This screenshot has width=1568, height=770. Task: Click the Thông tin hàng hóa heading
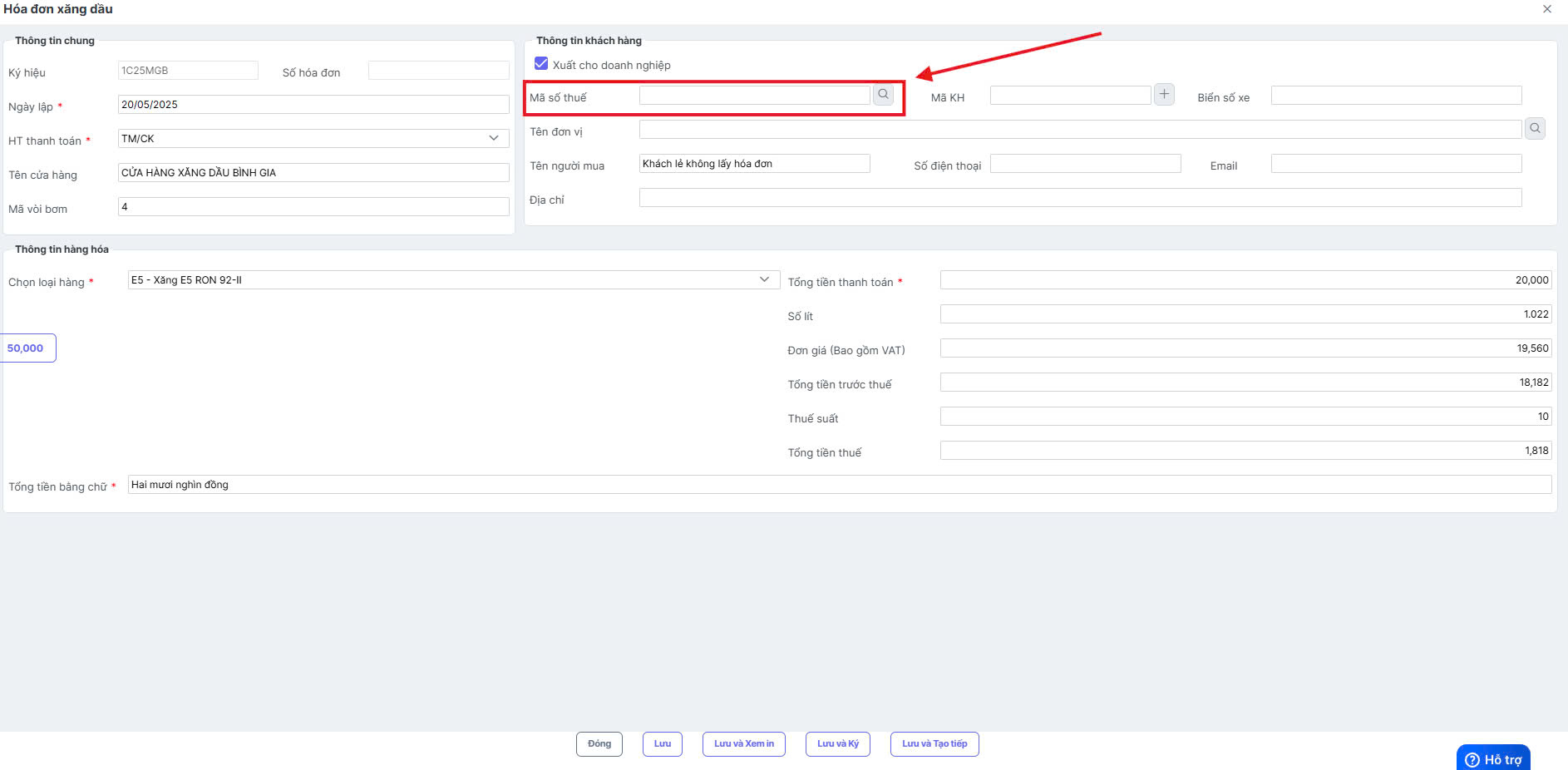coord(62,249)
